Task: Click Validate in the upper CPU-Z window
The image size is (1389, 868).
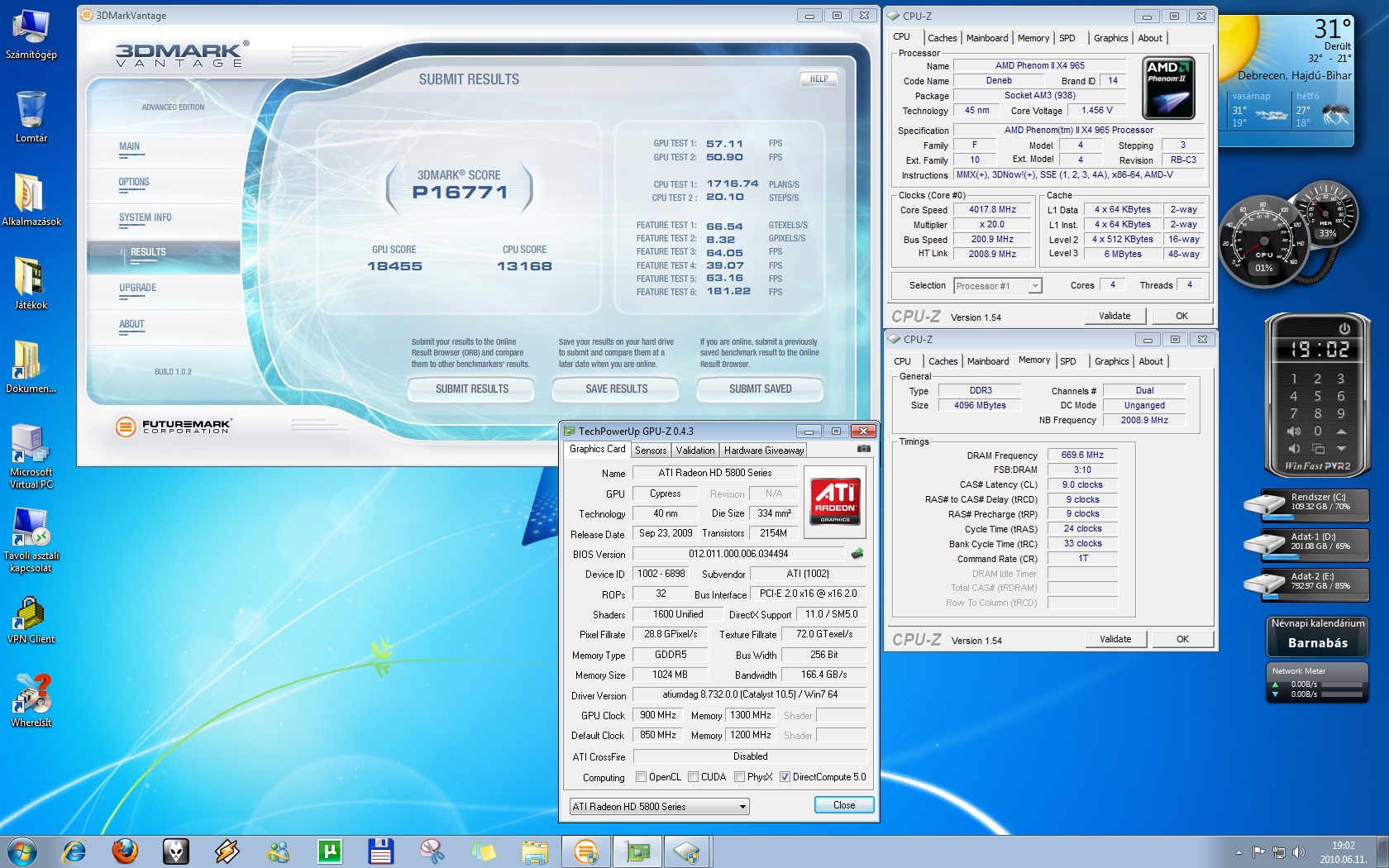Action: point(1115,316)
